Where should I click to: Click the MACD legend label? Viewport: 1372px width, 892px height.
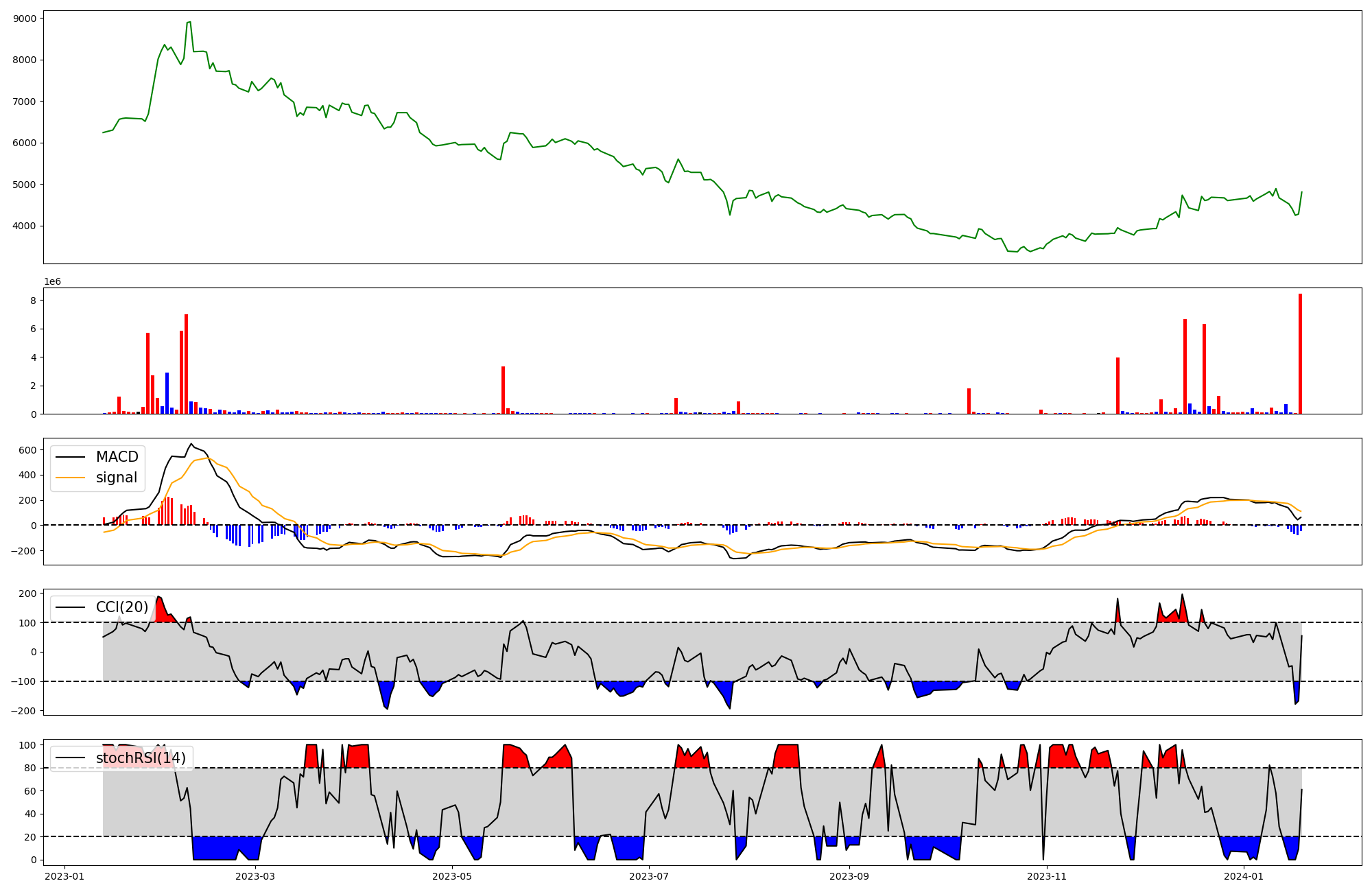[x=117, y=457]
